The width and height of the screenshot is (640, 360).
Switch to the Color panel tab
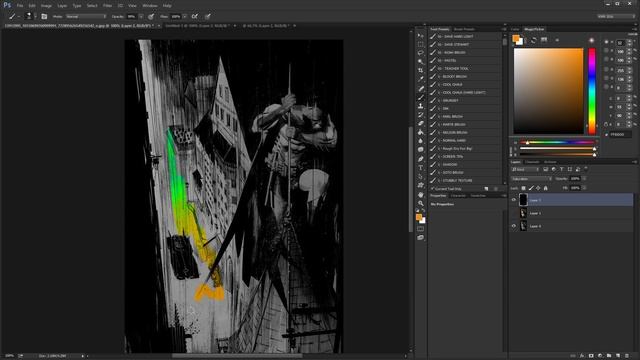tap(515, 29)
